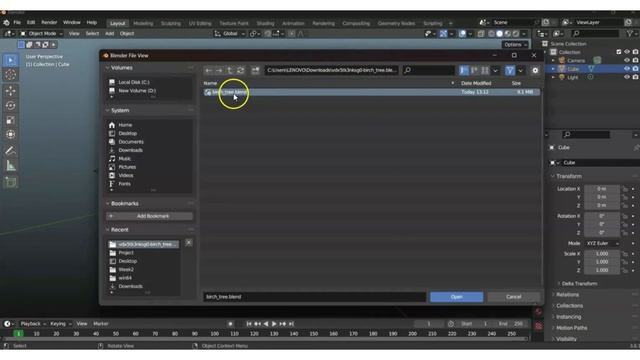The width and height of the screenshot is (640, 360).
Task: Switch to the Shading workspace tab
Action: point(265,23)
